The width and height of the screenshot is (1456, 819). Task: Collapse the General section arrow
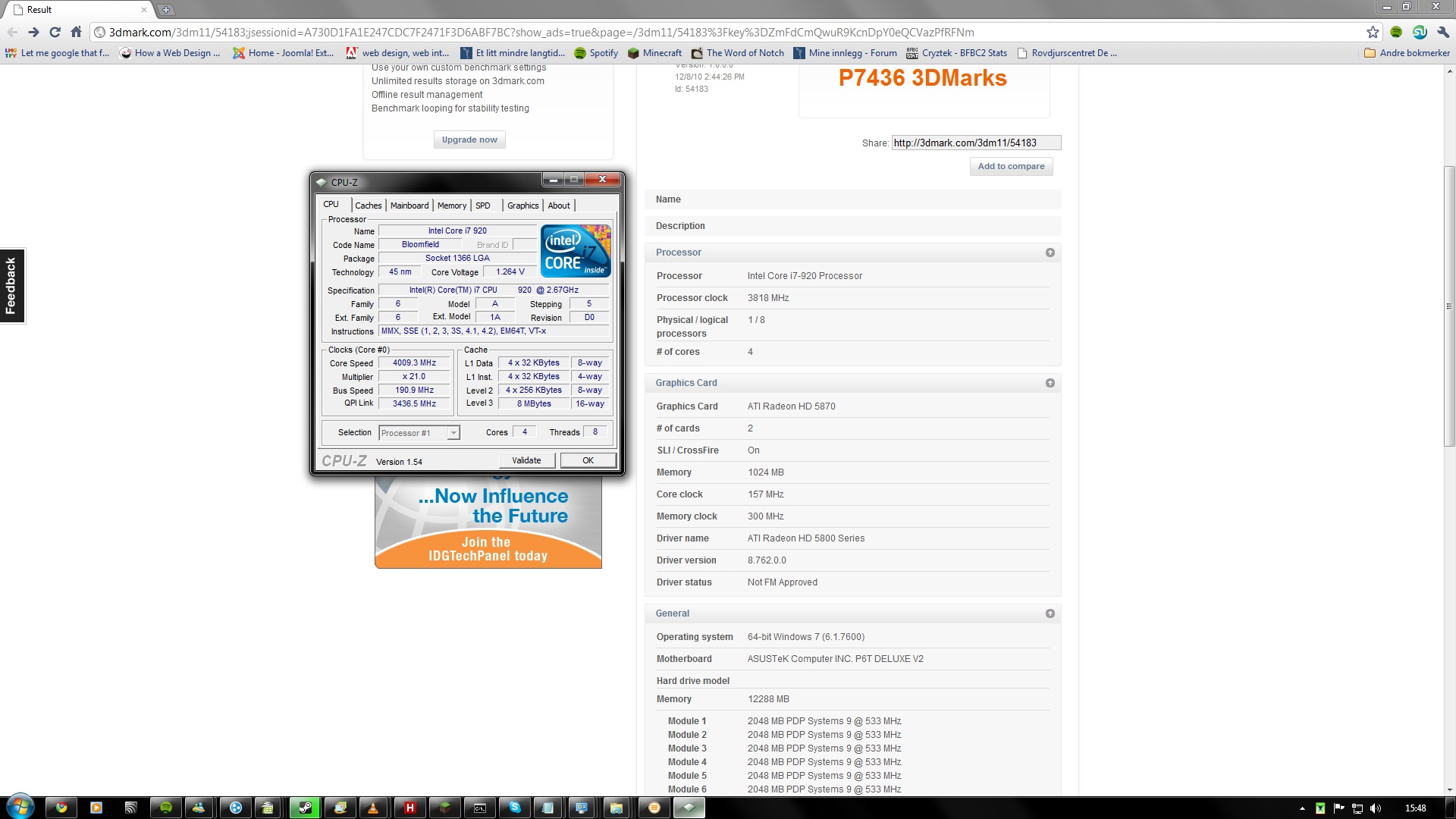[x=1050, y=613]
